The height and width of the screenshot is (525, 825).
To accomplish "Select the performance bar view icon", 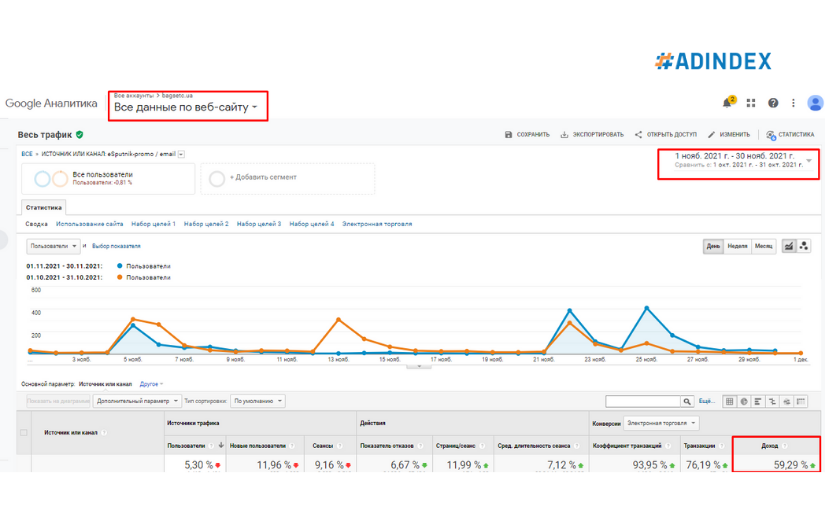I will pos(758,401).
